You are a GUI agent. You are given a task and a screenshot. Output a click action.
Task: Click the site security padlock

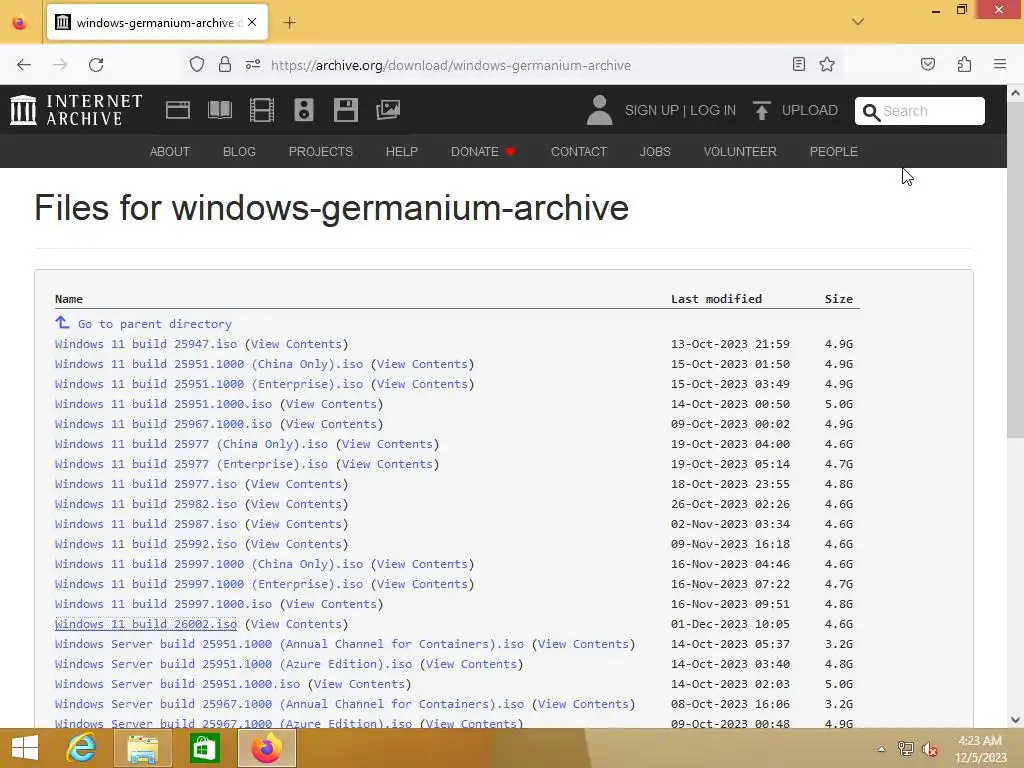tap(225, 65)
